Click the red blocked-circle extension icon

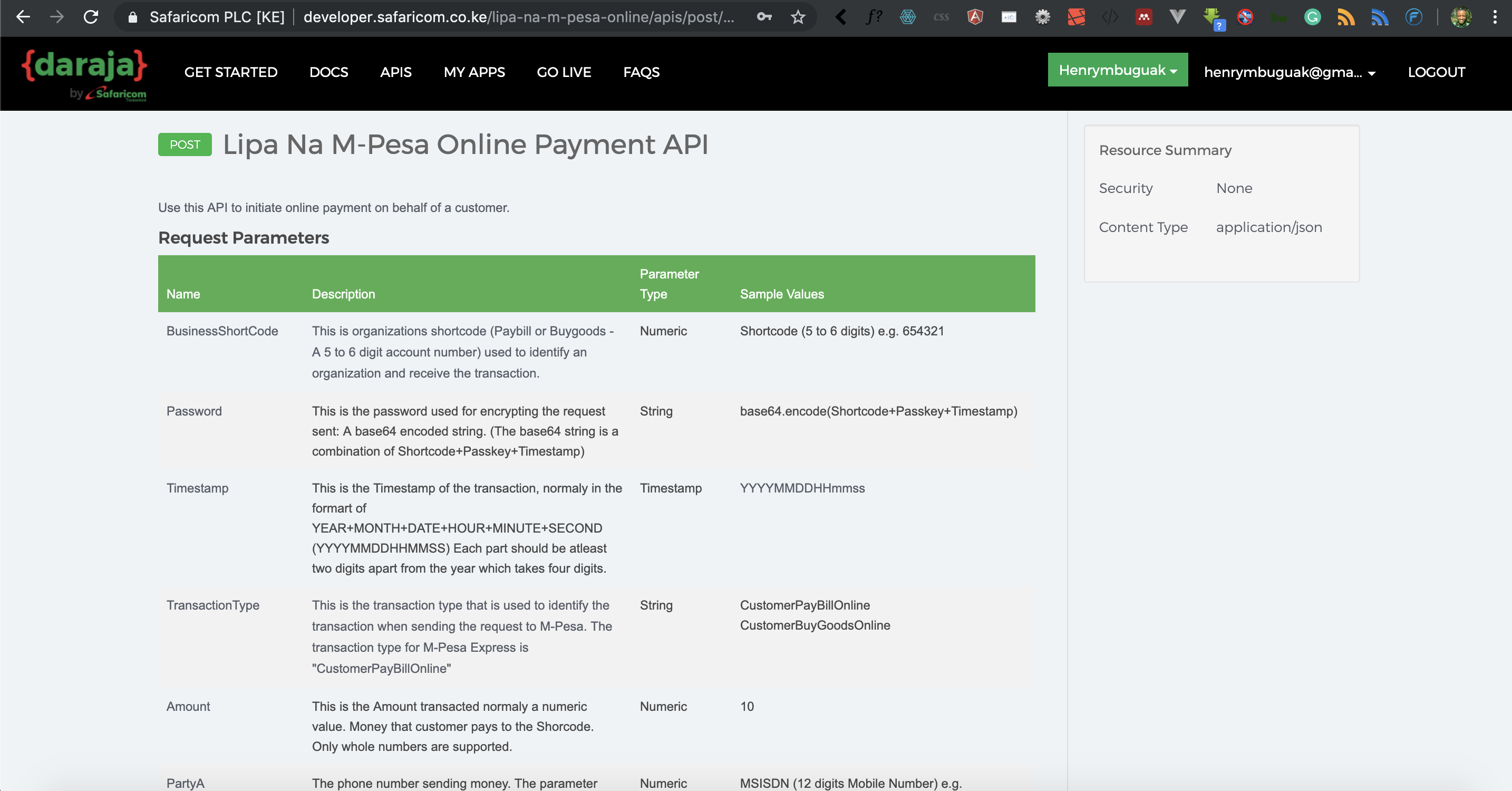point(1245,17)
